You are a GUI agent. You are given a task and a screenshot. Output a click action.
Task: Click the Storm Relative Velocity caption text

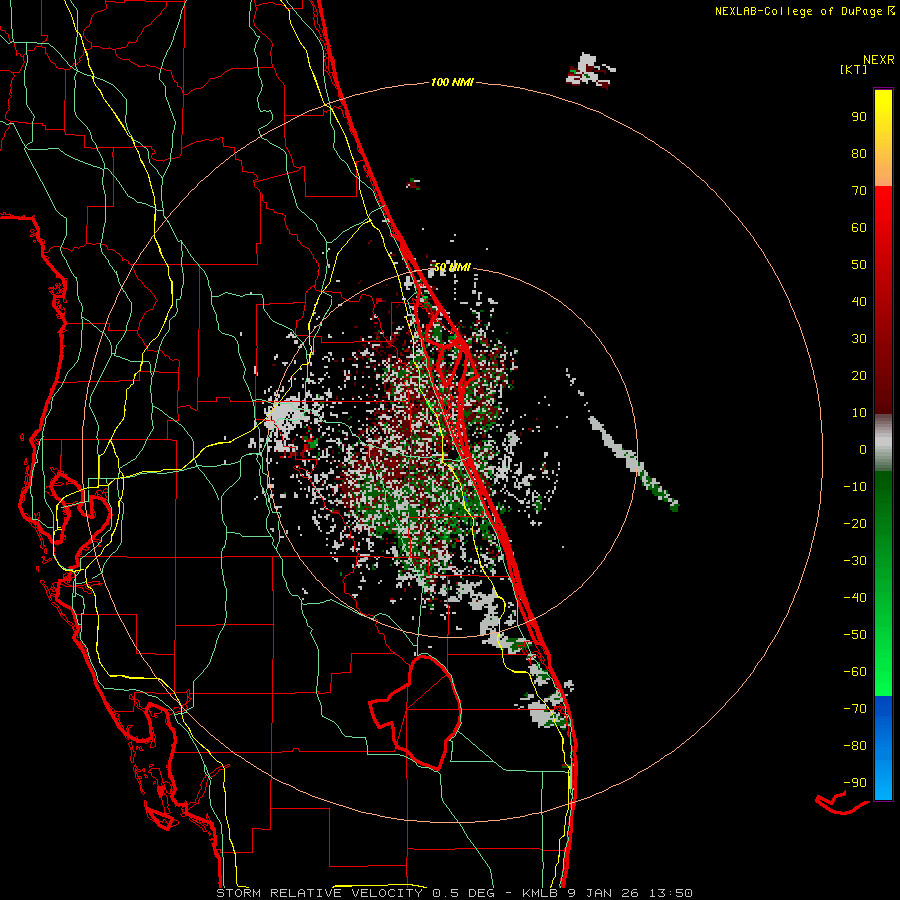pos(454,893)
